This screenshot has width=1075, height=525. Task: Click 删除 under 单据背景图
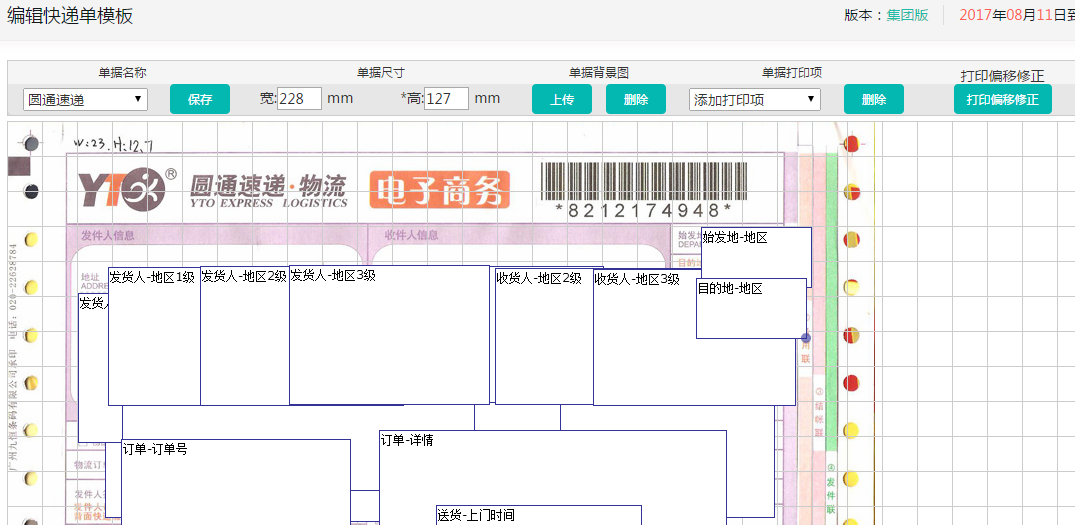click(x=636, y=100)
